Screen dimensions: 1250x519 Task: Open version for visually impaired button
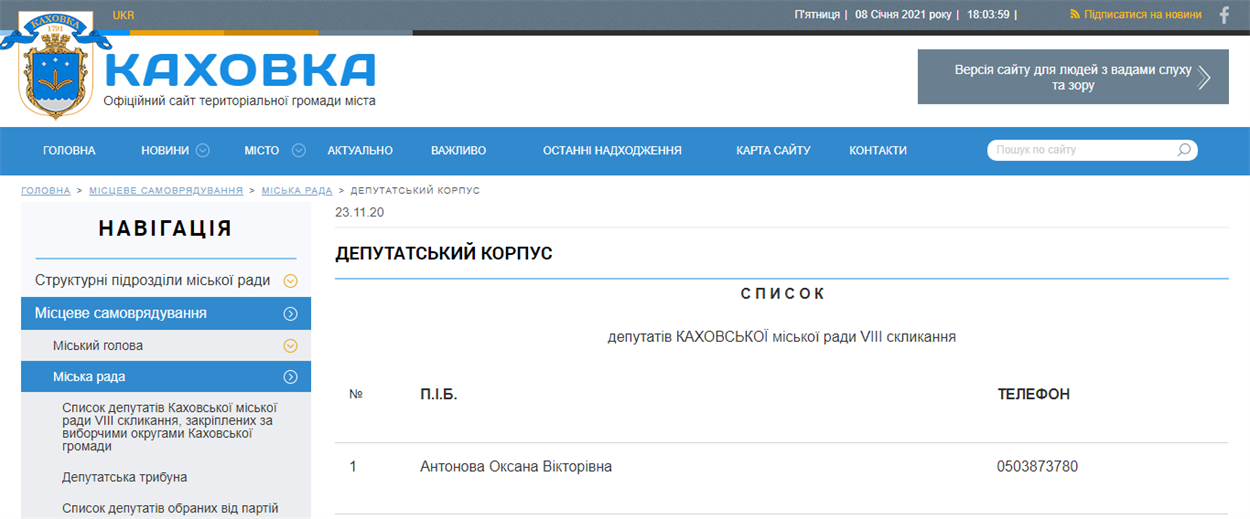(x=1073, y=77)
